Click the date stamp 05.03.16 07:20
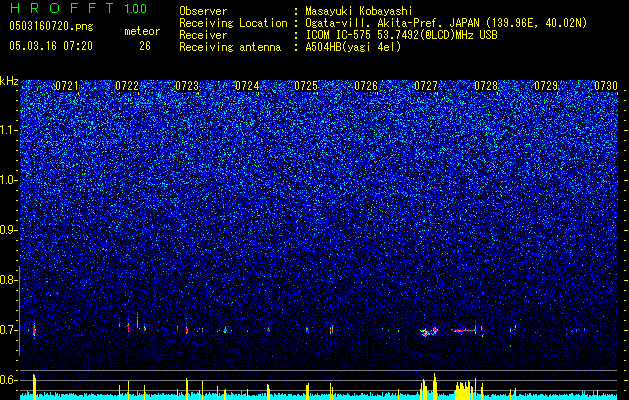 [x=51, y=46]
